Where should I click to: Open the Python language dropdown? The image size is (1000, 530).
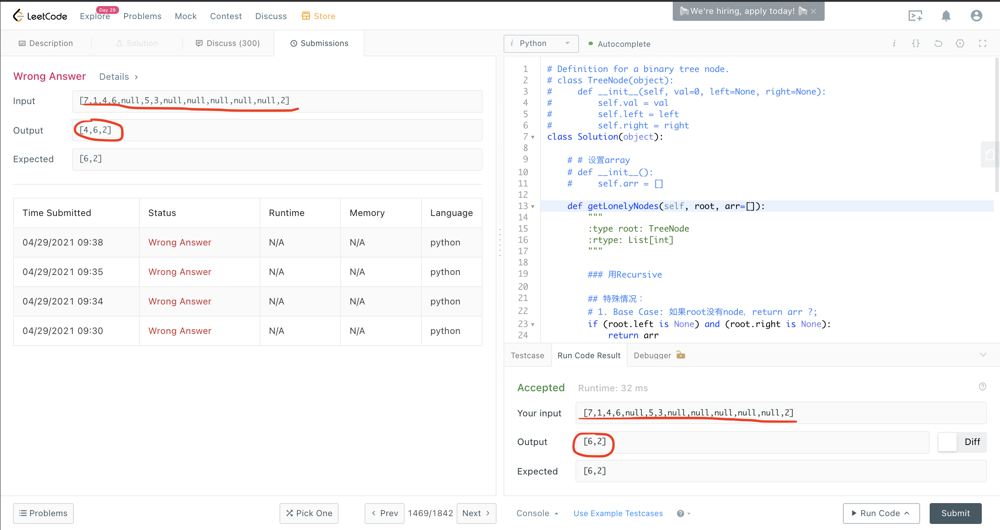[x=541, y=43]
